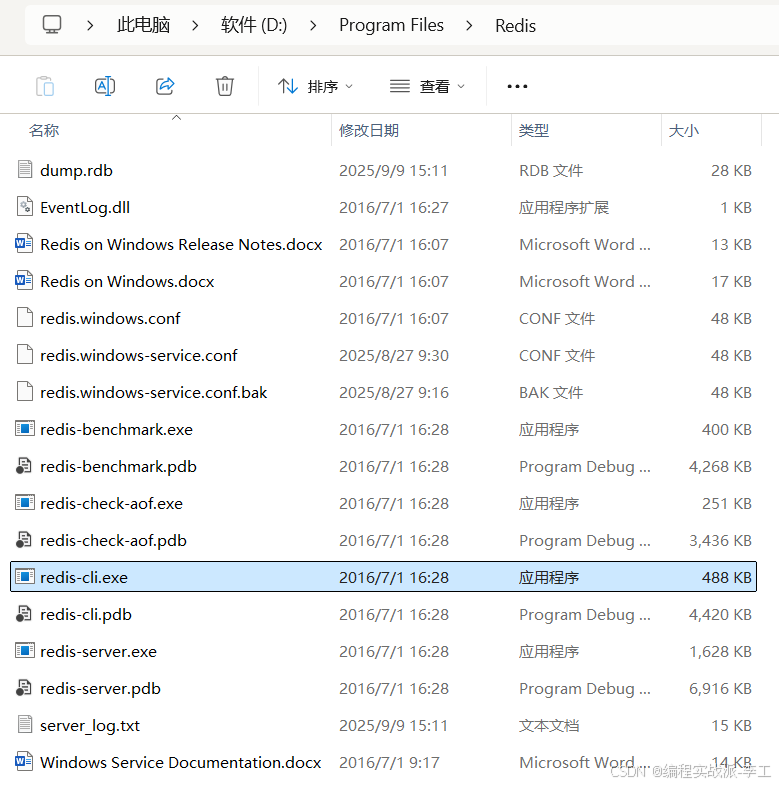Screen dimensions: 779x785
Task: Expand the chevron after computer icon
Action: pyautogui.click(x=90, y=25)
